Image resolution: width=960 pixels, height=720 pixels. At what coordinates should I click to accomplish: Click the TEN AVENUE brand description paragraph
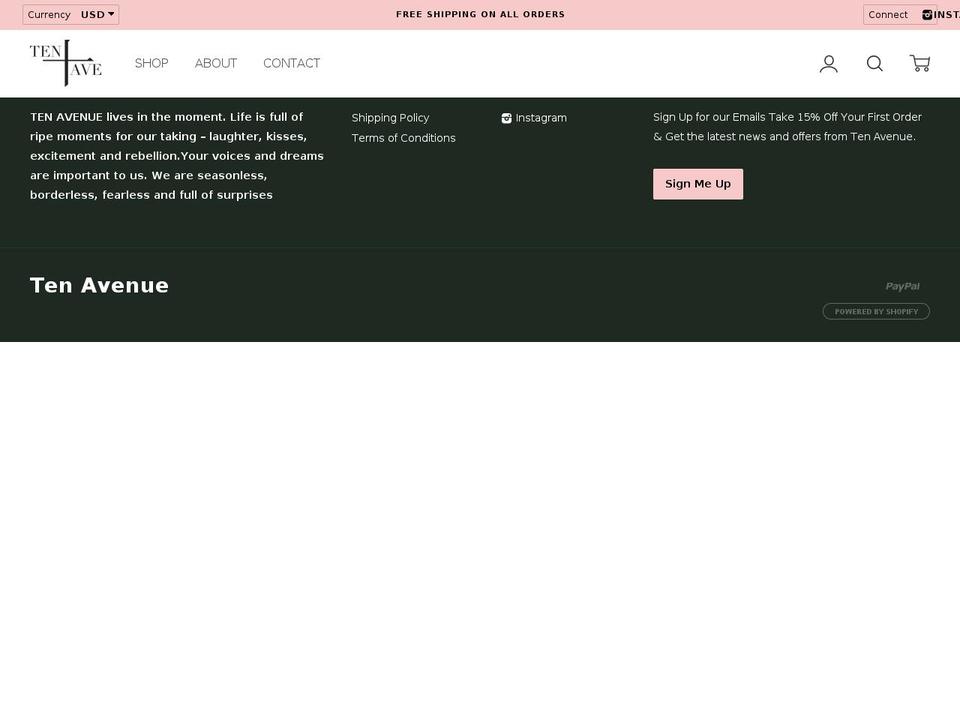tap(177, 156)
